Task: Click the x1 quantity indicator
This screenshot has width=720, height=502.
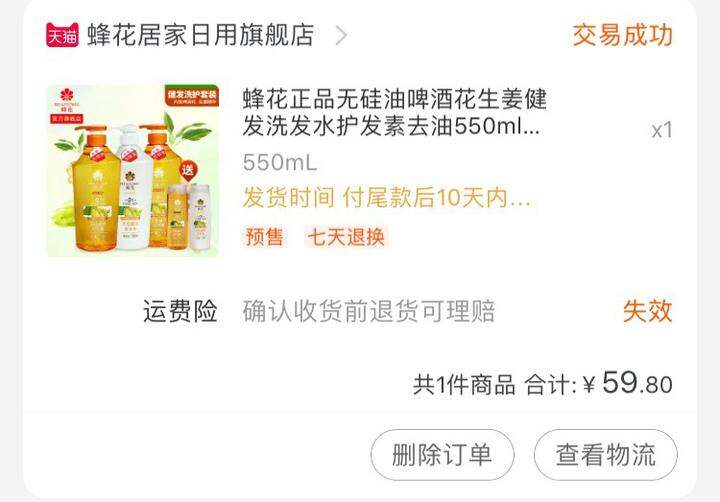Action: [662, 130]
